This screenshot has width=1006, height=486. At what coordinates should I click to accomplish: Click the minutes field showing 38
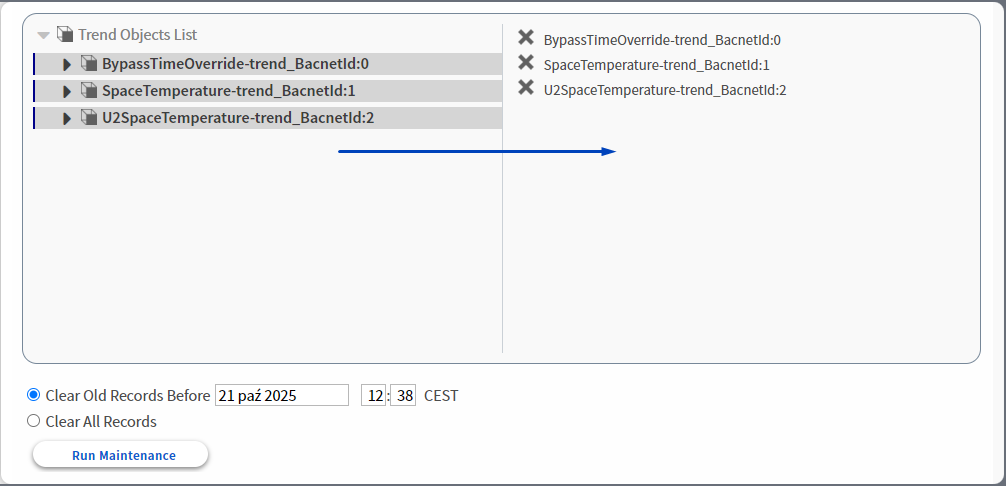tap(403, 395)
